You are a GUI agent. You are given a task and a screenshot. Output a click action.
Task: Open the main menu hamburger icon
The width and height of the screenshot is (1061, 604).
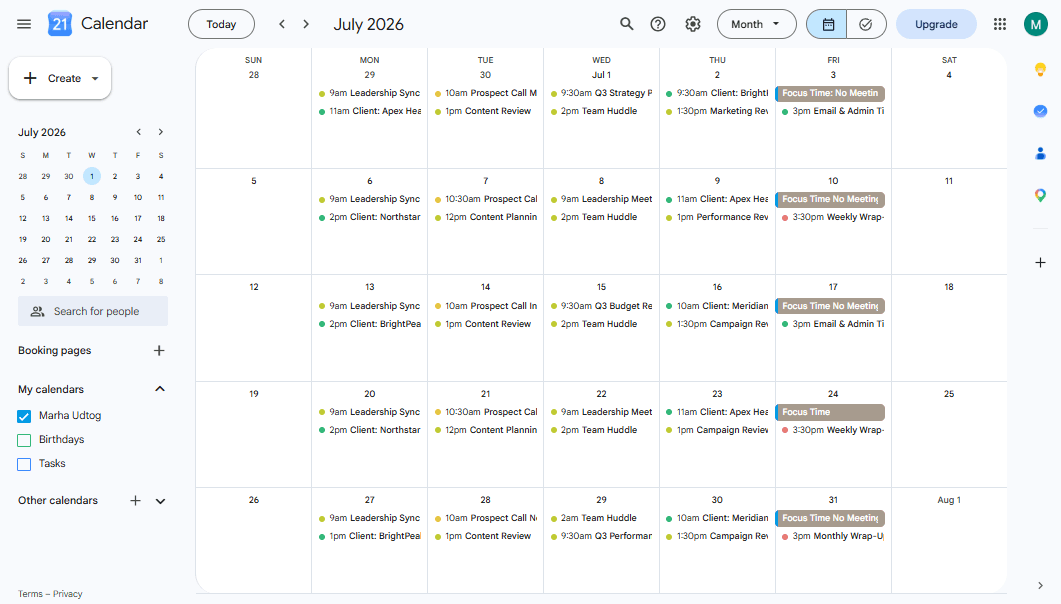pos(24,24)
